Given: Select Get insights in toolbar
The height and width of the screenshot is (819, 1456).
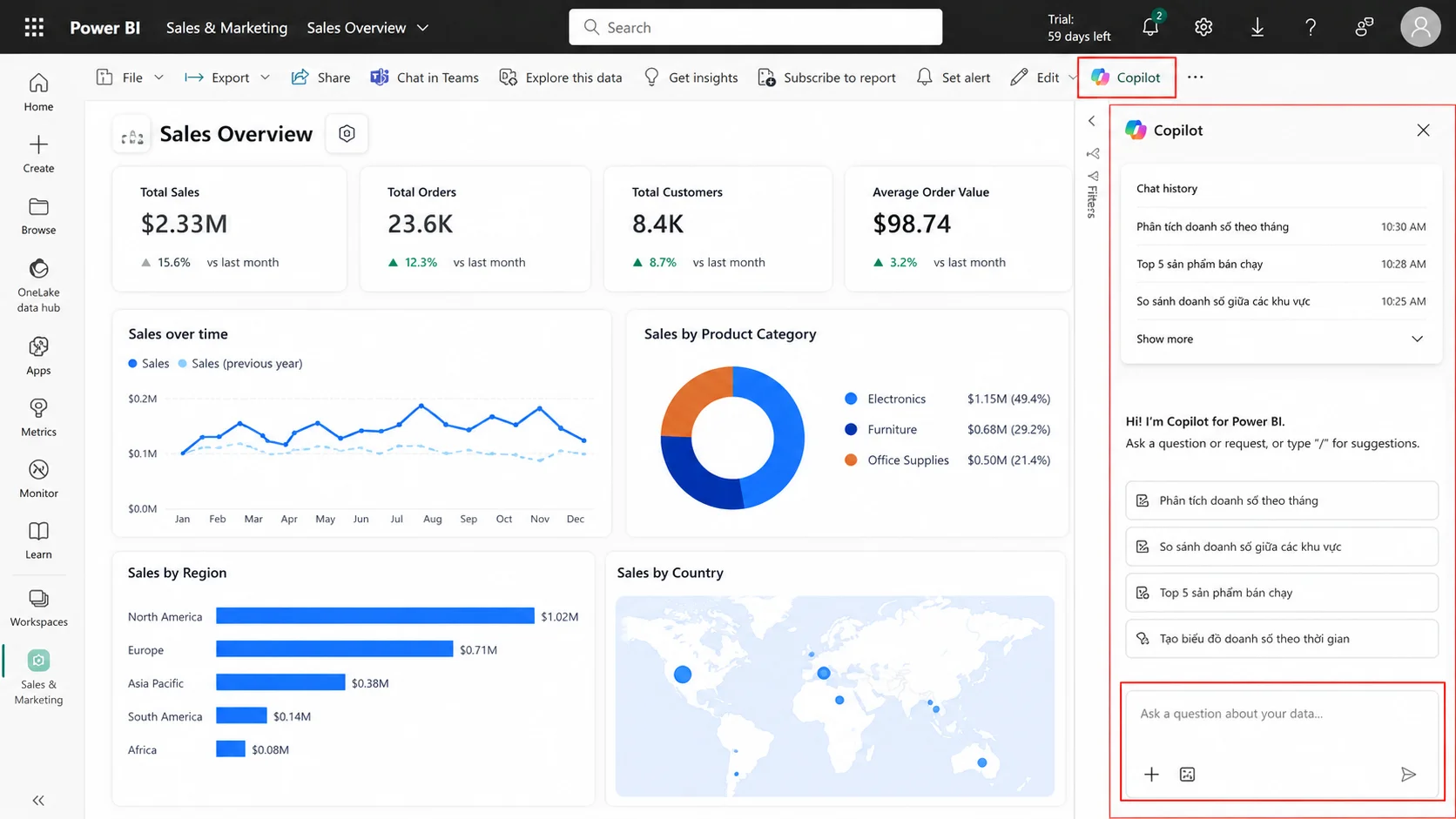Looking at the screenshot, I should pyautogui.click(x=691, y=77).
